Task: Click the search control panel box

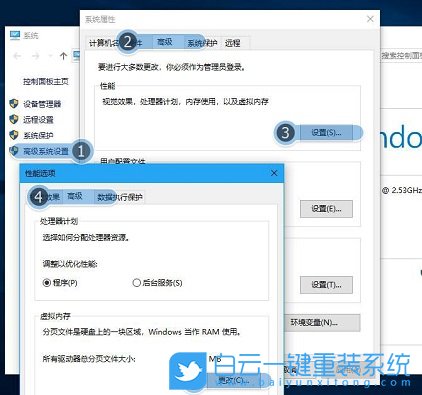Action: click(401, 55)
